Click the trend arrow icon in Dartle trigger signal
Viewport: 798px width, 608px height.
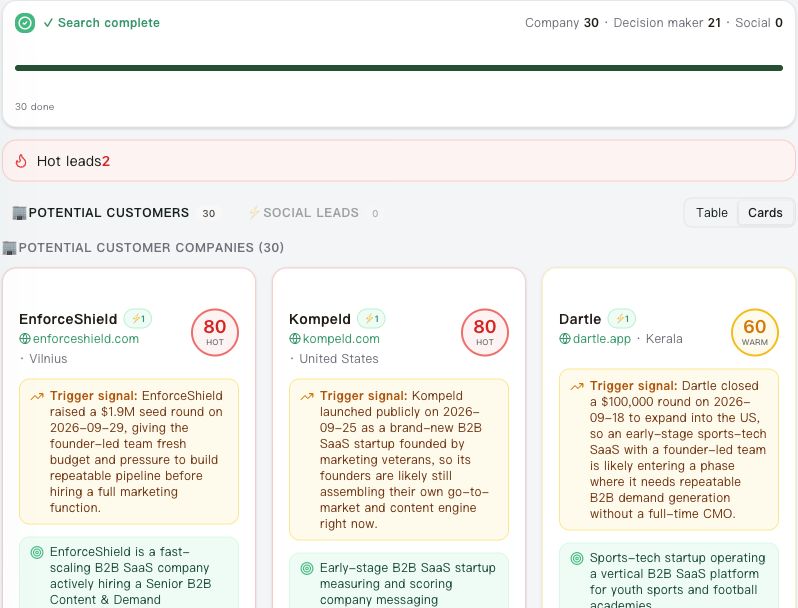(577, 386)
